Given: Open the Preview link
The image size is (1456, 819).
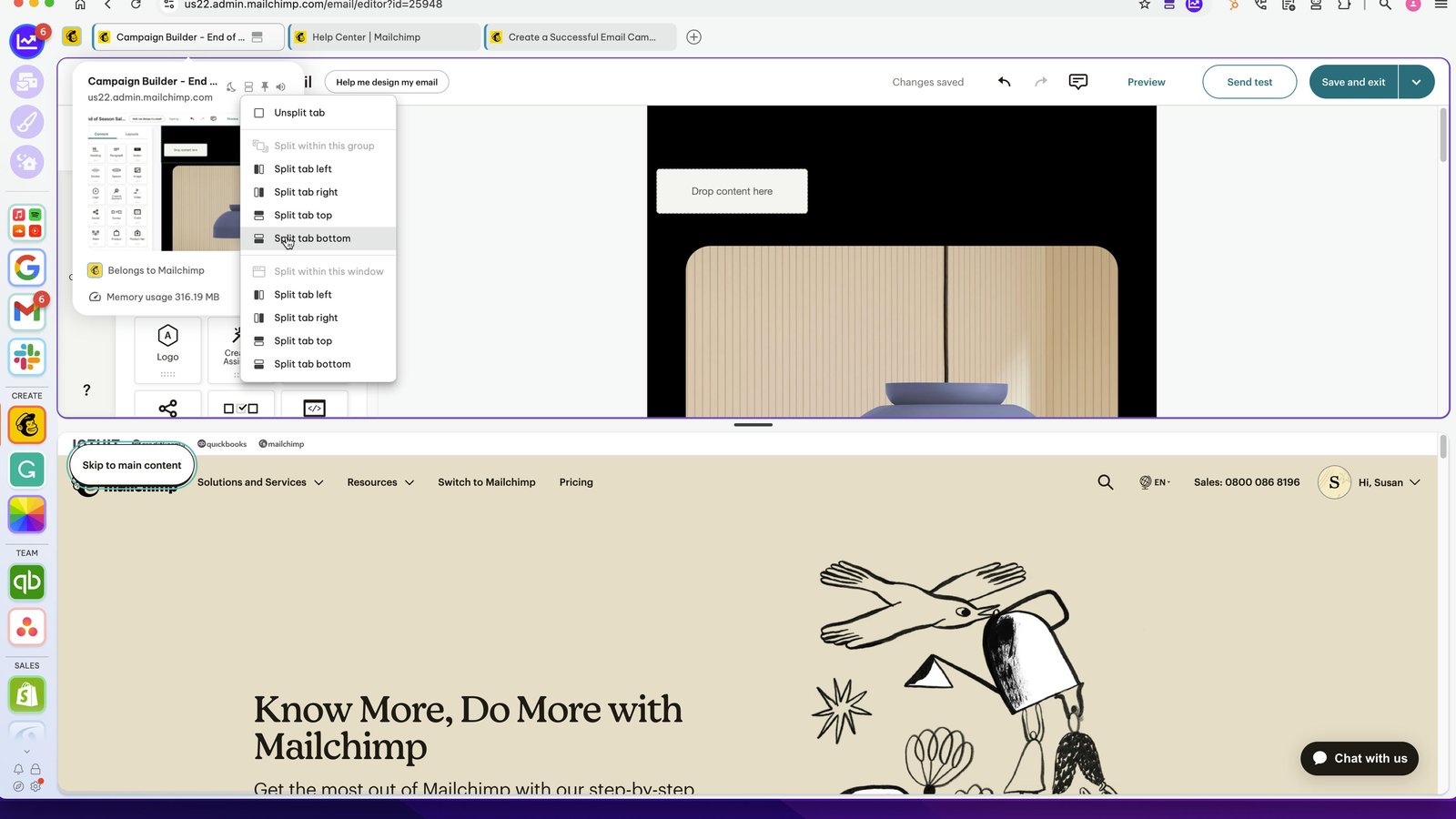Looking at the screenshot, I should pyautogui.click(x=1146, y=82).
